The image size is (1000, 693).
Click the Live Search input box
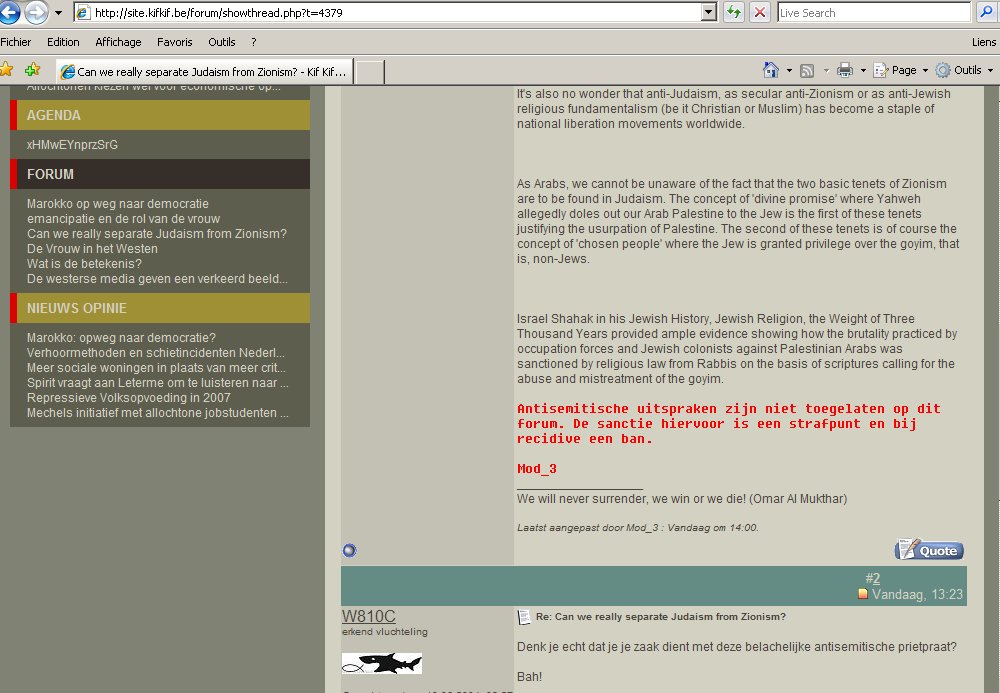(874, 13)
